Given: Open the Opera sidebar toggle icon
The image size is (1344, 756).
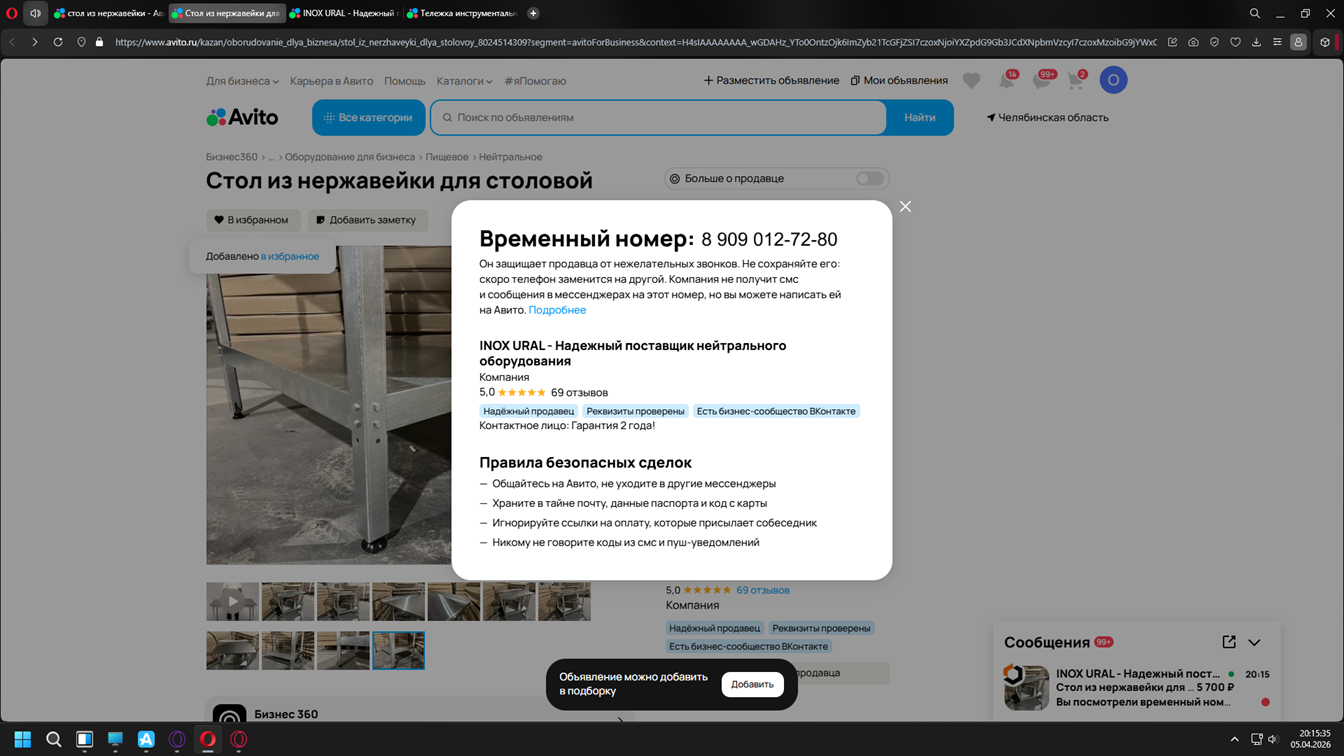Looking at the screenshot, I should pyautogui.click(x=1325, y=42).
